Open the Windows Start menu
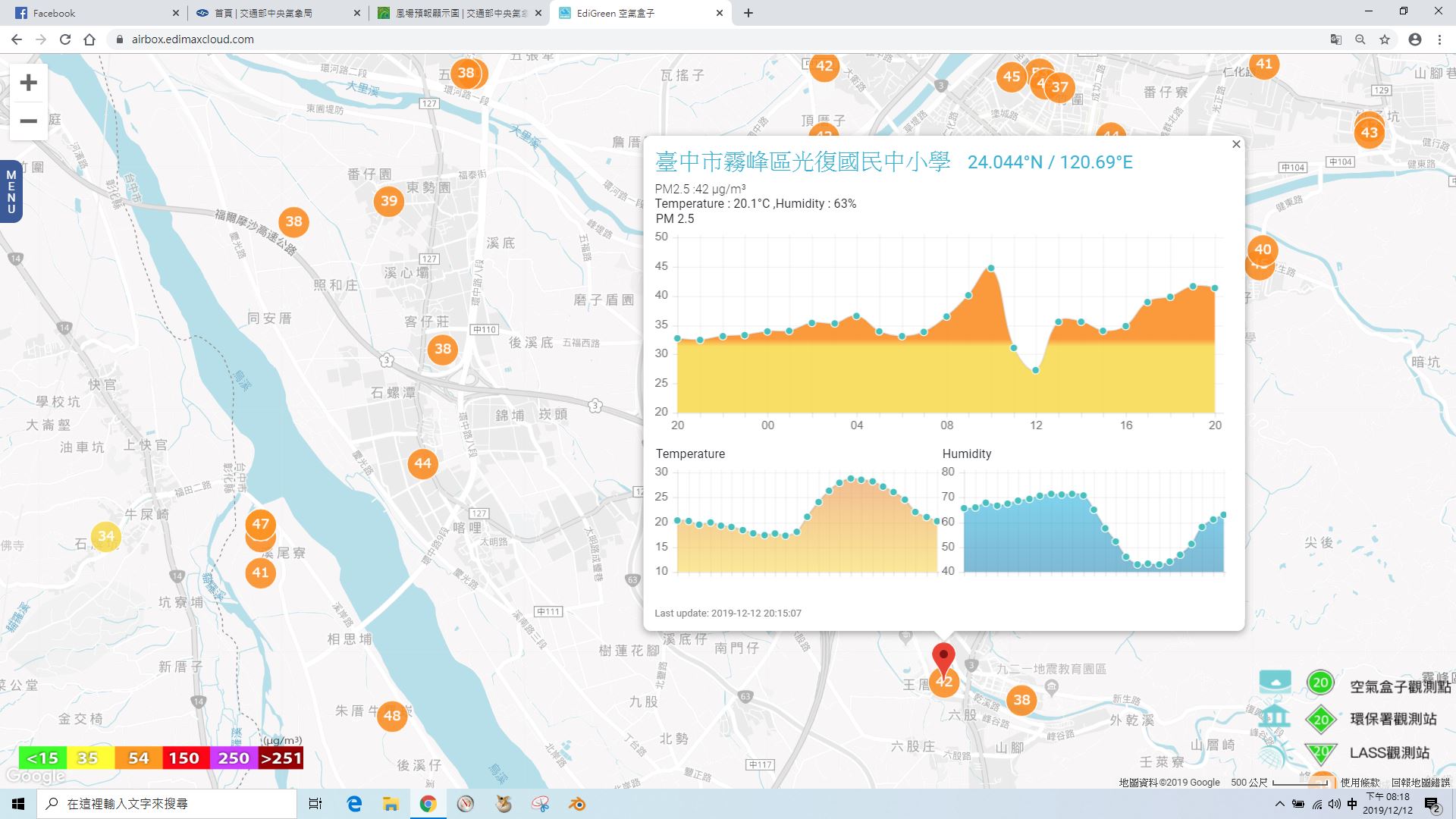1456x819 pixels. tap(18, 804)
